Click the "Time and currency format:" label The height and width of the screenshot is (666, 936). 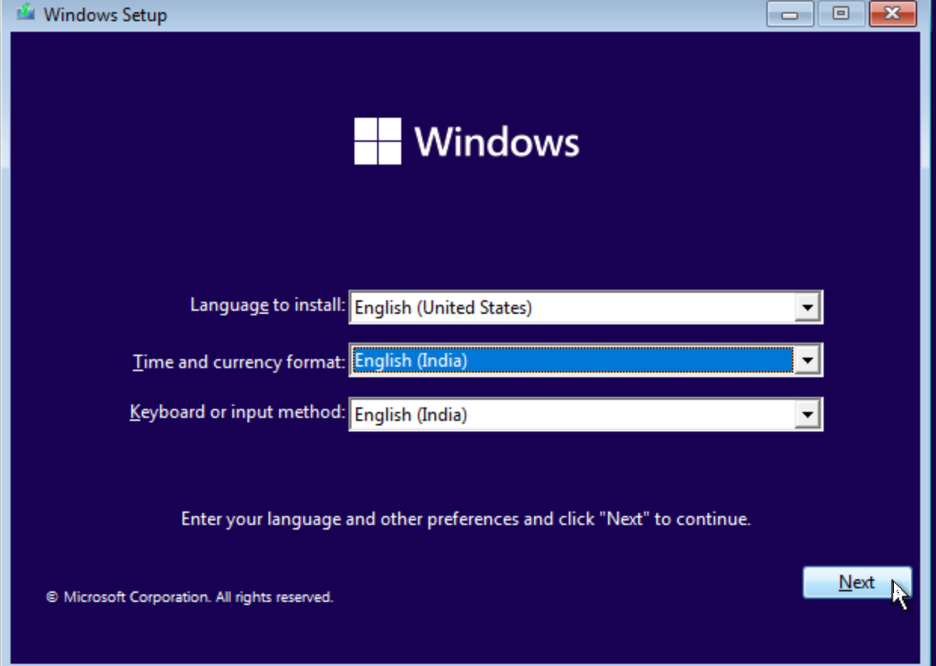(x=239, y=362)
